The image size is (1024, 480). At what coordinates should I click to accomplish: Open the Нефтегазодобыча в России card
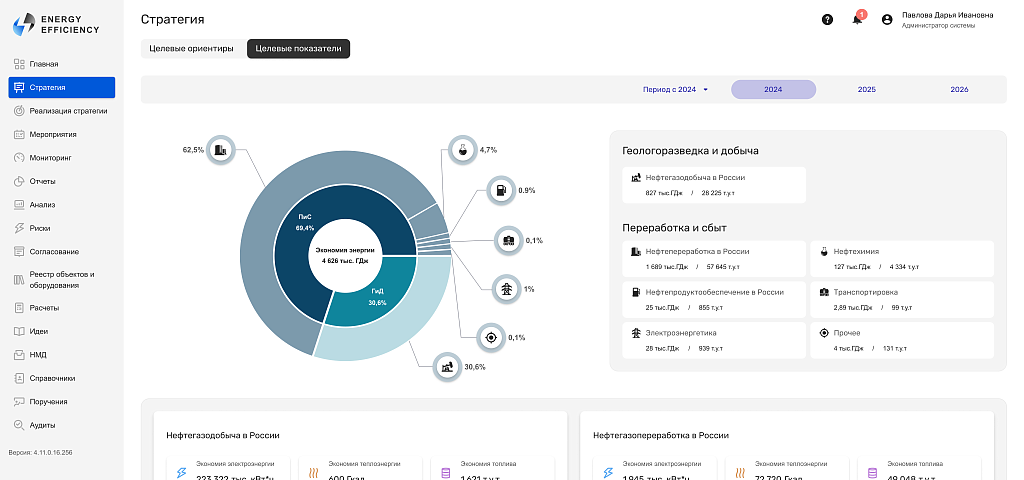tap(714, 185)
